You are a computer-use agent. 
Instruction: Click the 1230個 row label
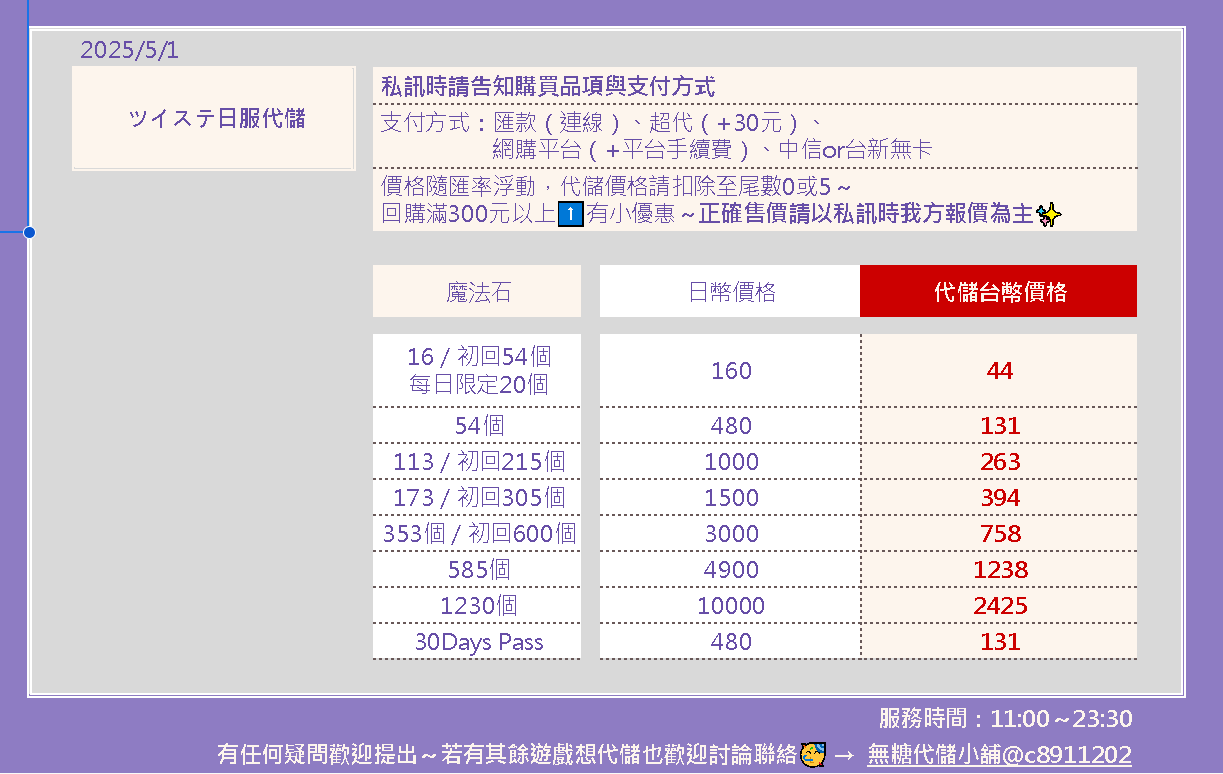click(x=477, y=605)
